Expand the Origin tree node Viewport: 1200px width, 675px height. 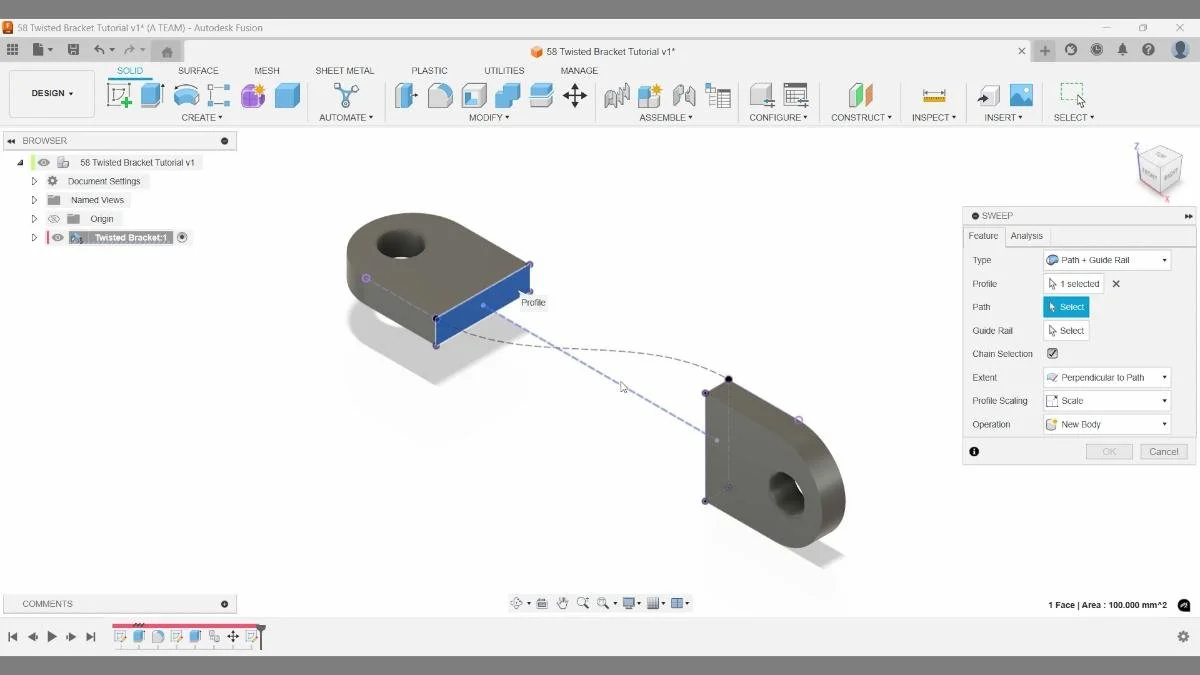(x=34, y=219)
